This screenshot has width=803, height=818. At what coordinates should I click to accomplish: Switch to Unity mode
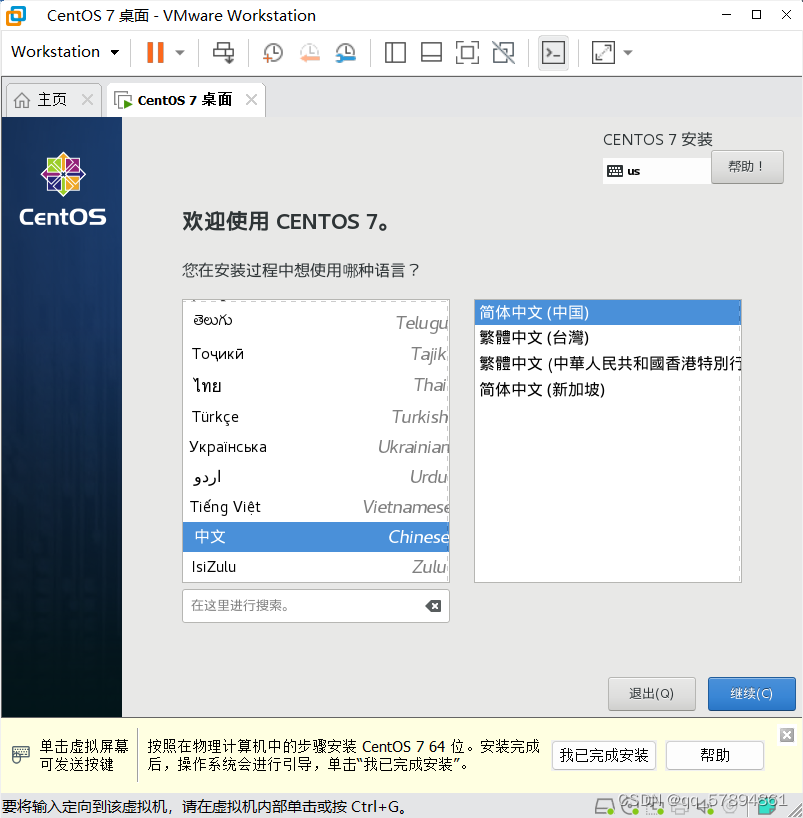504,52
